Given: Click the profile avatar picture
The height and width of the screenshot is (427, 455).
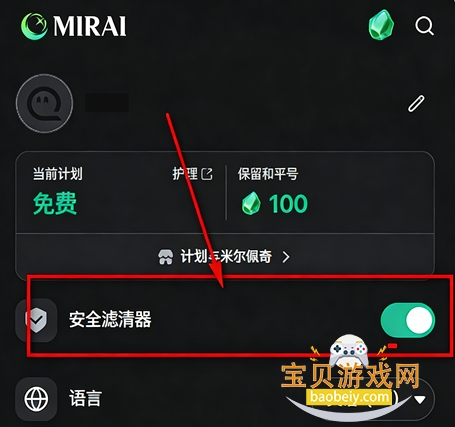Looking at the screenshot, I should click(x=44, y=103).
